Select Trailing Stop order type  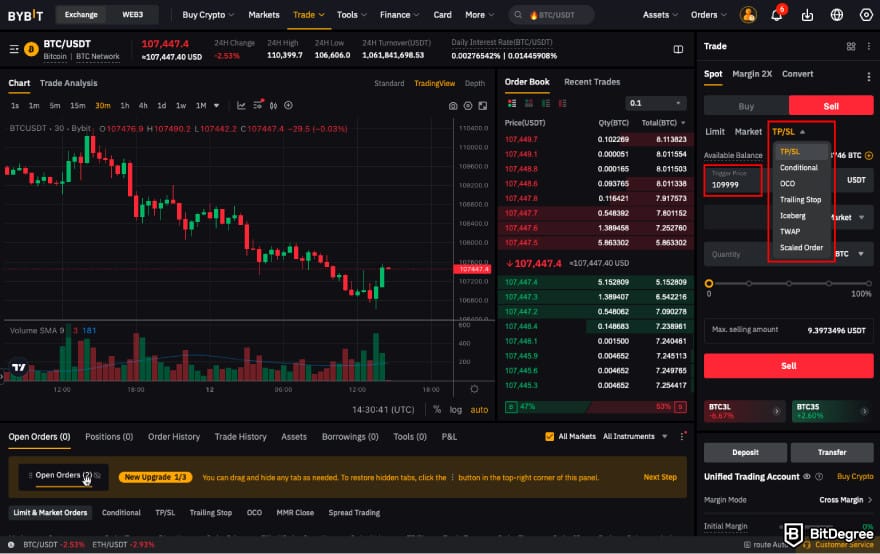click(800, 200)
